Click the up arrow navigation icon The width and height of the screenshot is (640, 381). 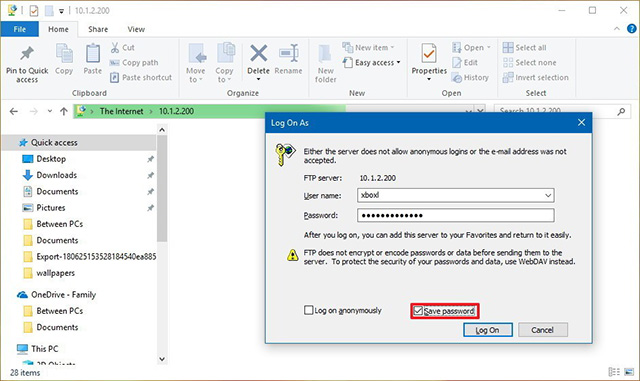click(x=64, y=111)
